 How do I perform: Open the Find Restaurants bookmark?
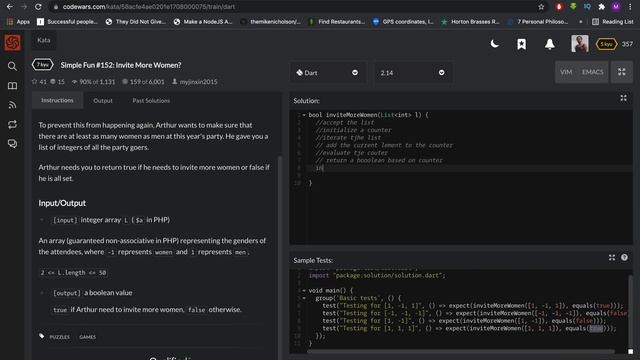pos(337,22)
